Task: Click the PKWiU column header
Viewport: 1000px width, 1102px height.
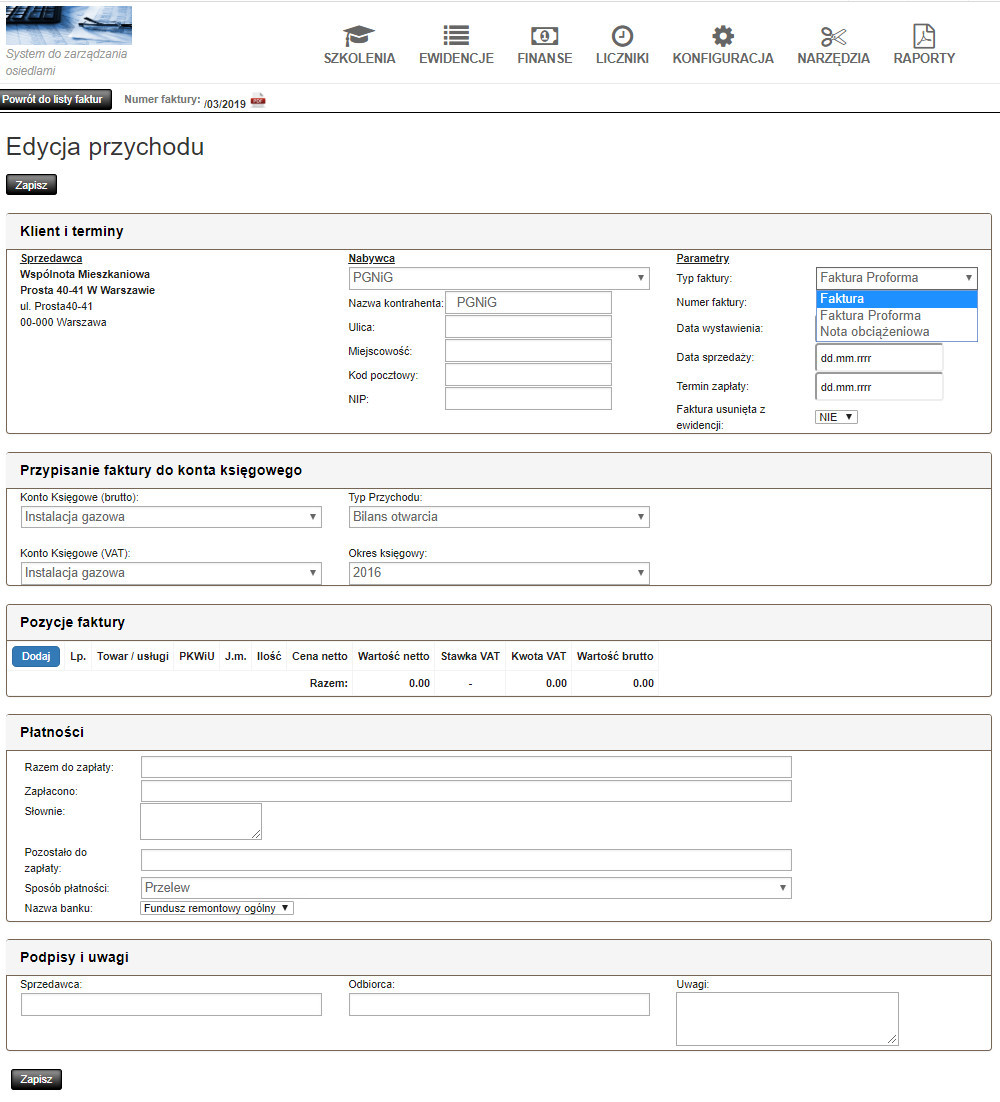Action: (197, 656)
